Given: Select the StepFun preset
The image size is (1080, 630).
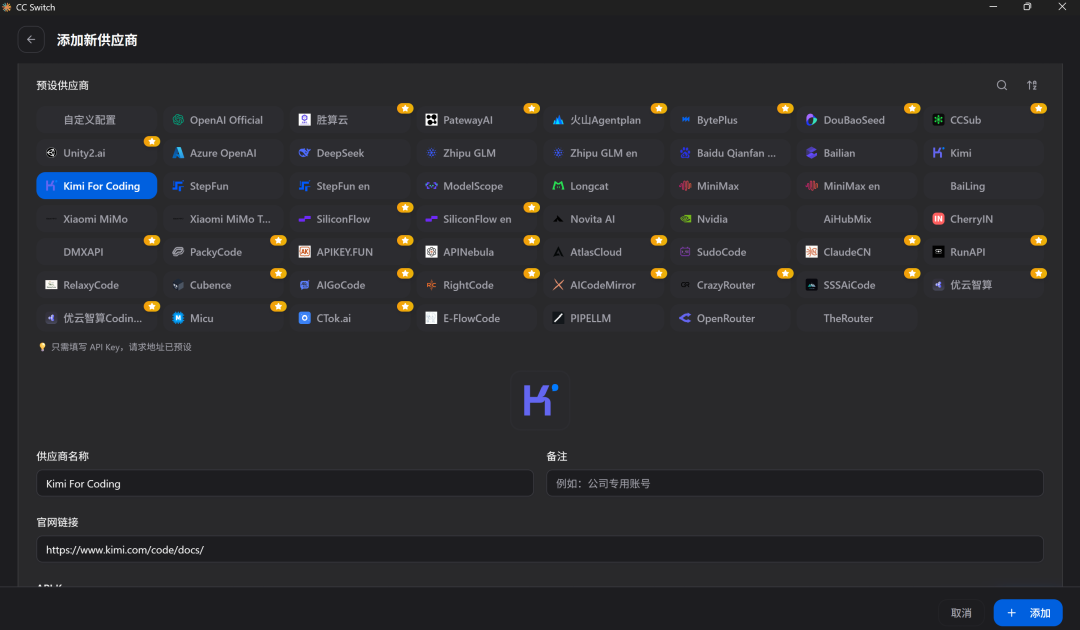Looking at the screenshot, I should (223, 186).
